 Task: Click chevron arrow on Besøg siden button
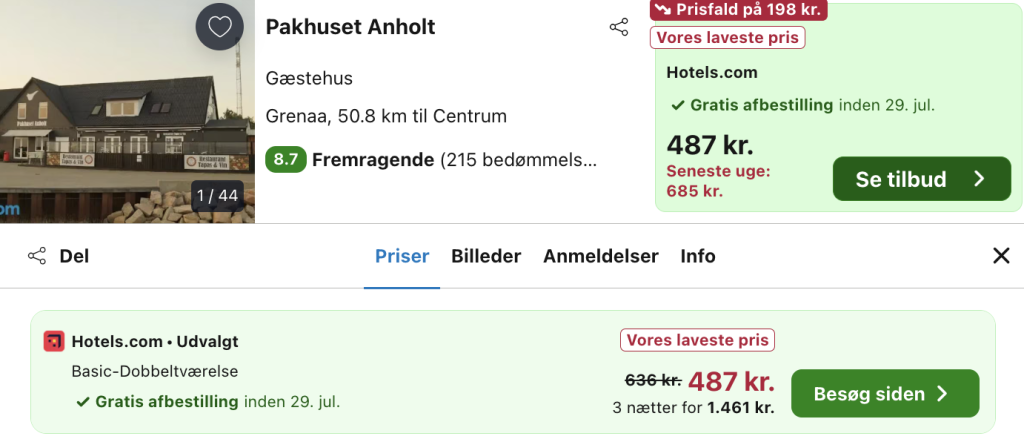coord(942,394)
